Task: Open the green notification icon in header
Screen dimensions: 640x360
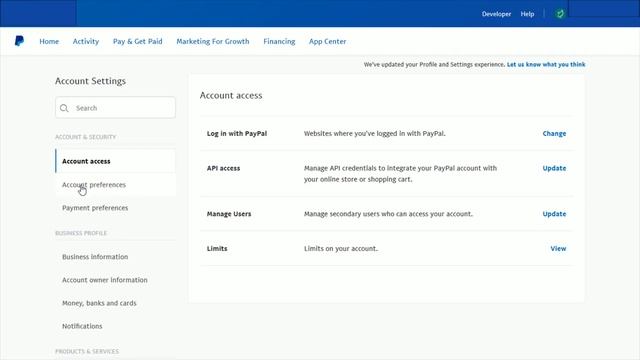Action: [560, 14]
